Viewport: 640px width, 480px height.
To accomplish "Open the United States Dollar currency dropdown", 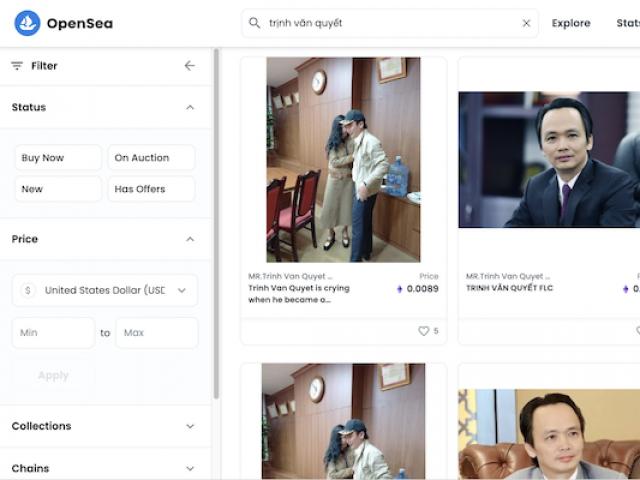I will coord(105,290).
